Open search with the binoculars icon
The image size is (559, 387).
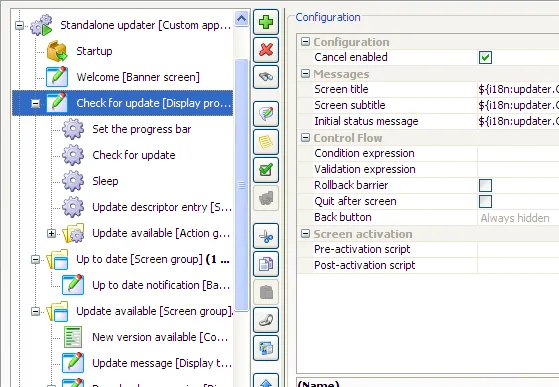pos(266,77)
